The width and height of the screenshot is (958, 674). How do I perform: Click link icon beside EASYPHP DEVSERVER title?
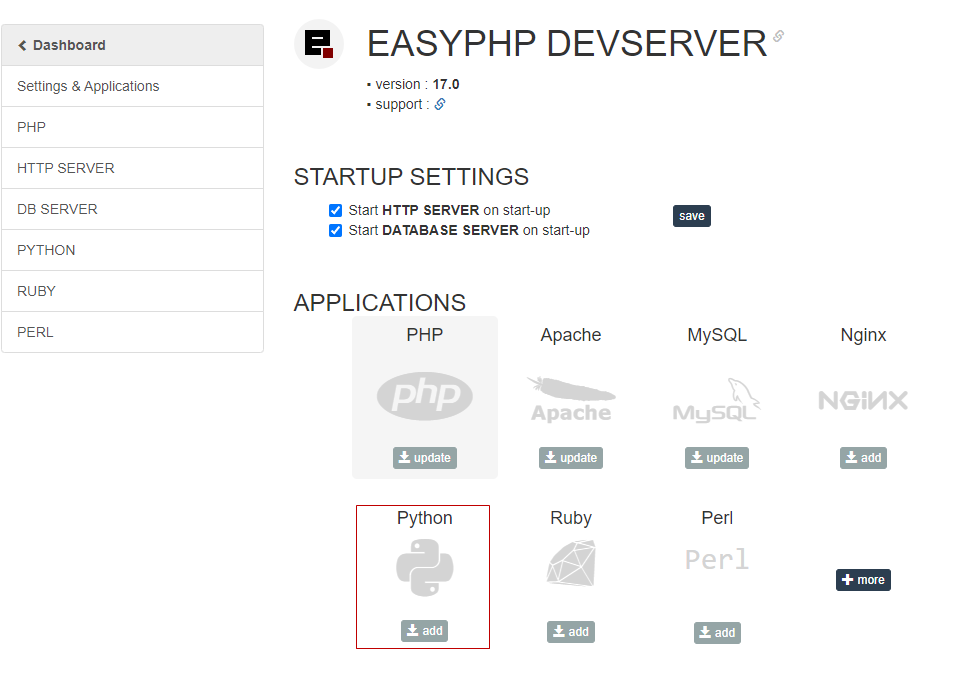click(778, 36)
